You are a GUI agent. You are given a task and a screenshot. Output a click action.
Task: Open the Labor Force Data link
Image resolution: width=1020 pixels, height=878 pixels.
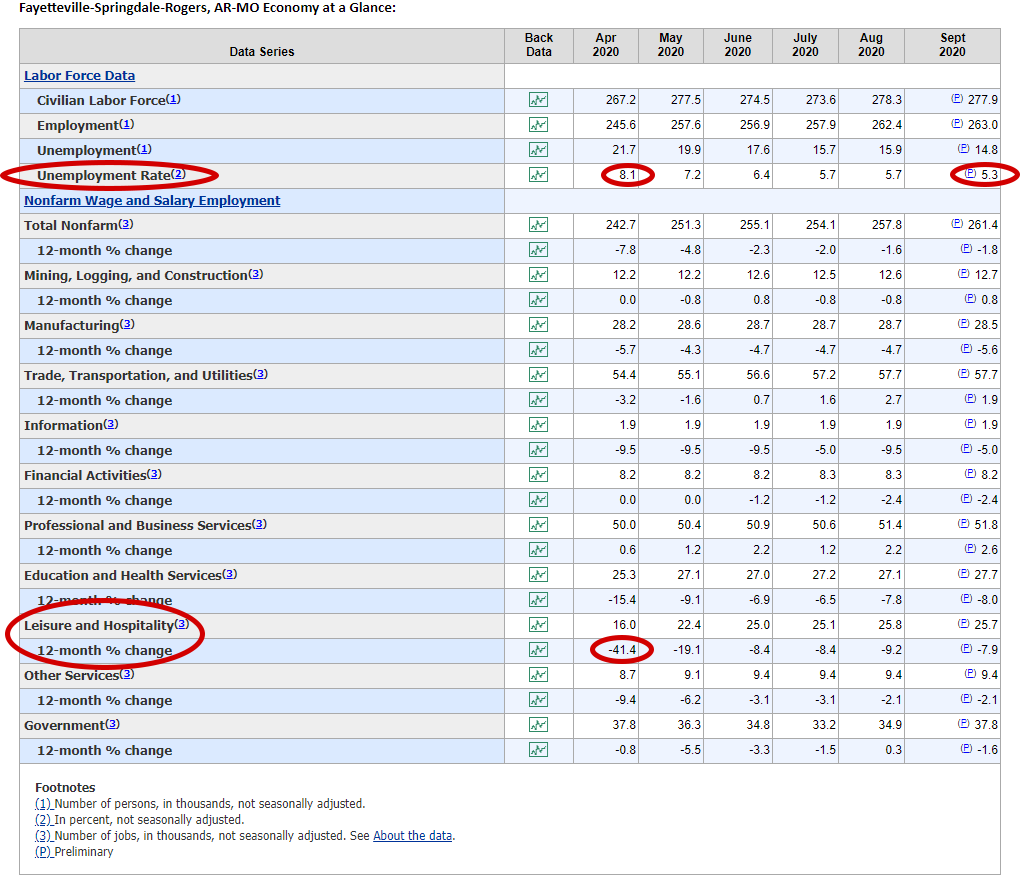coord(79,75)
